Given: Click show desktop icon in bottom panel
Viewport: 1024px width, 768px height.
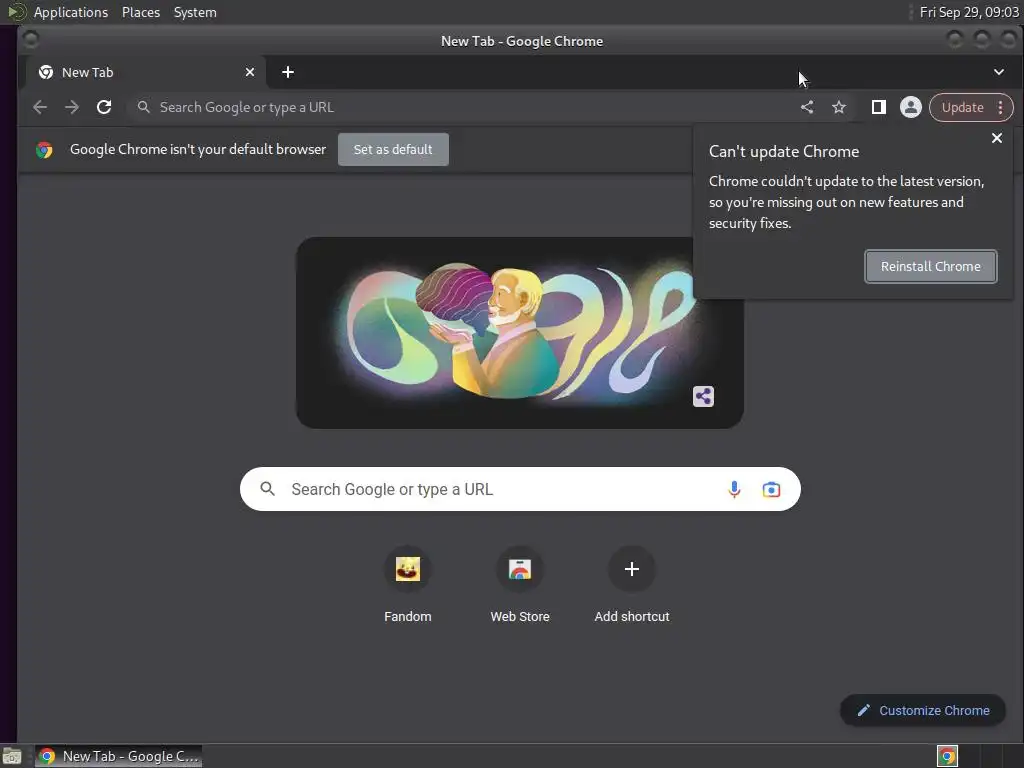Looking at the screenshot, I should (x=12, y=756).
